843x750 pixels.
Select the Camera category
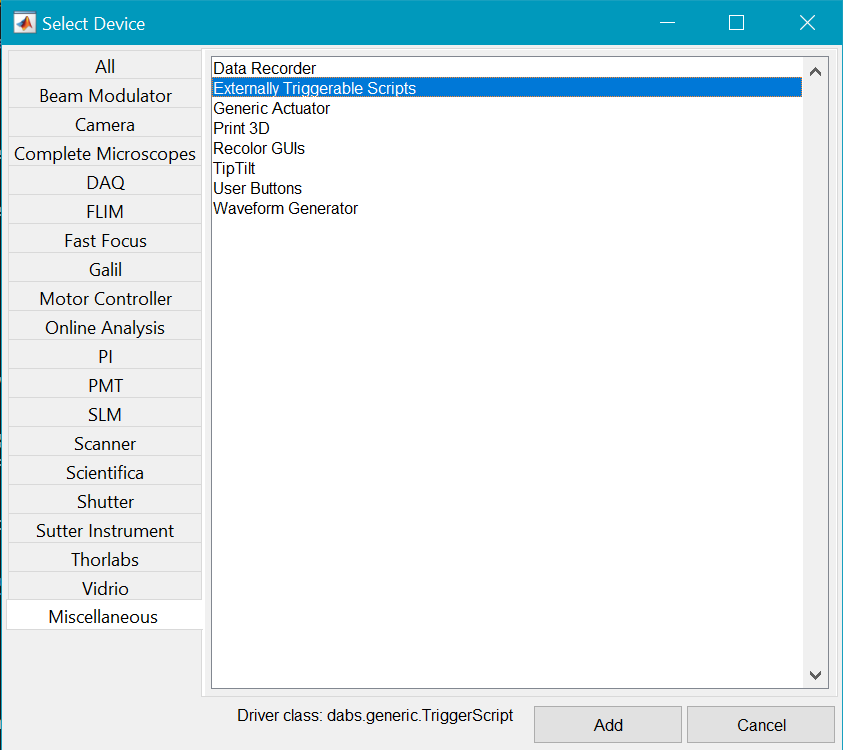(x=105, y=125)
